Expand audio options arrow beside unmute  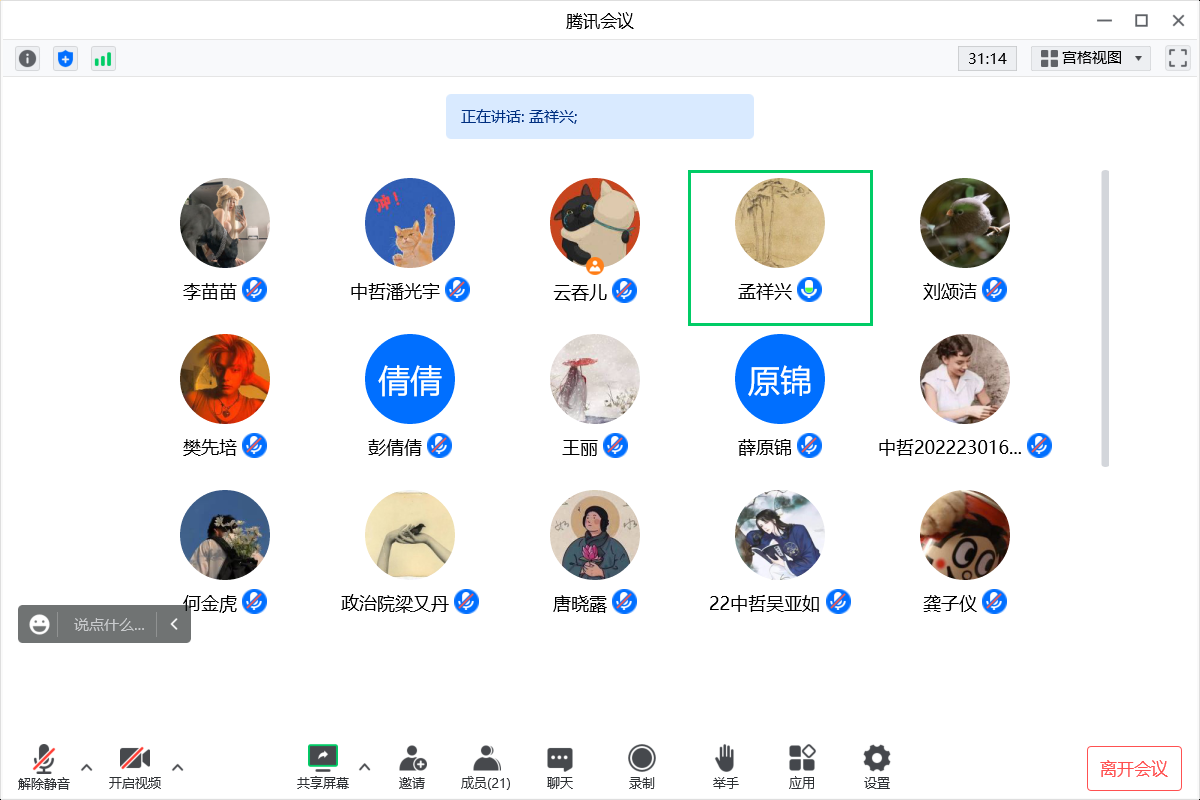coord(87,768)
